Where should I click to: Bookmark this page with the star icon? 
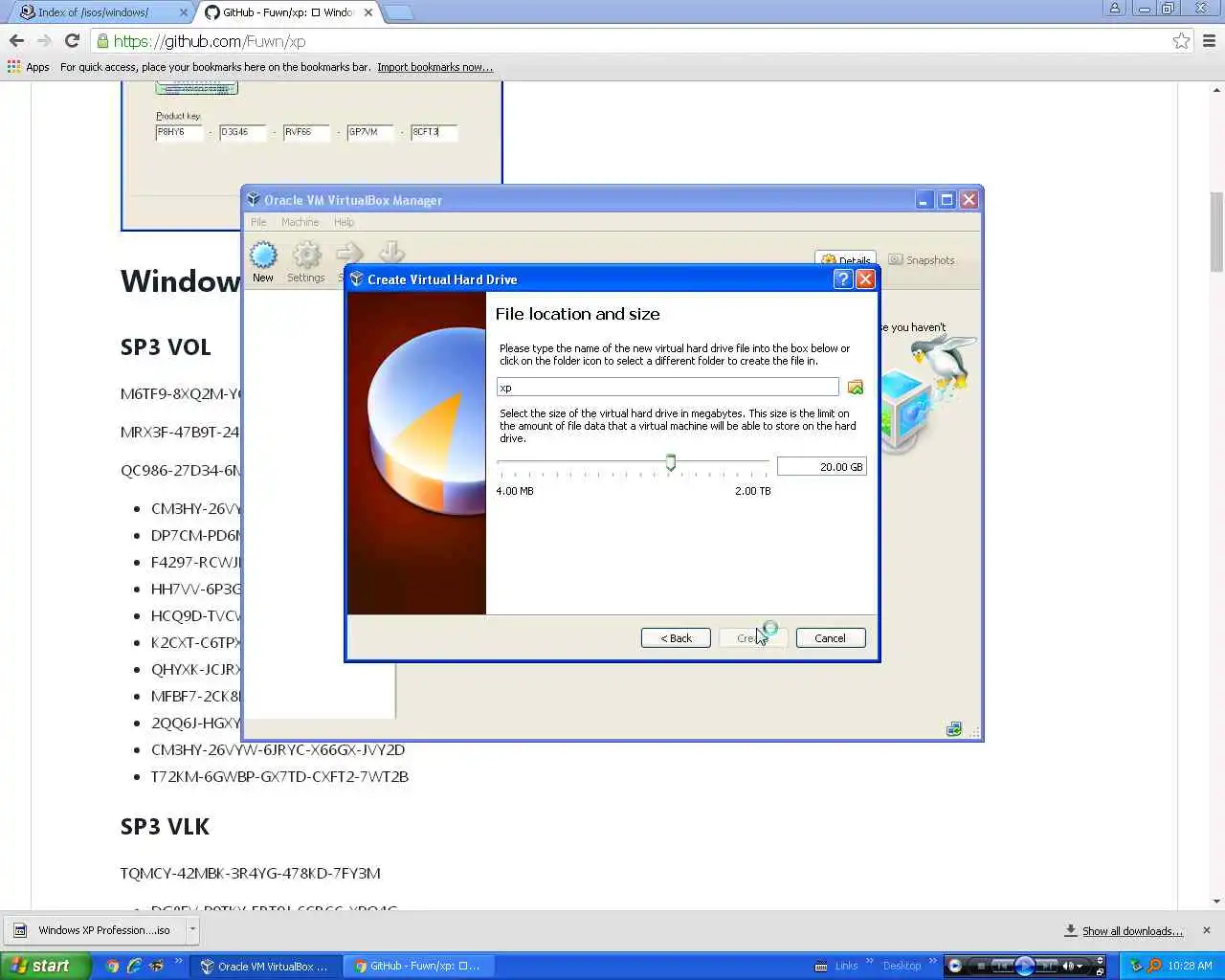tap(1181, 40)
